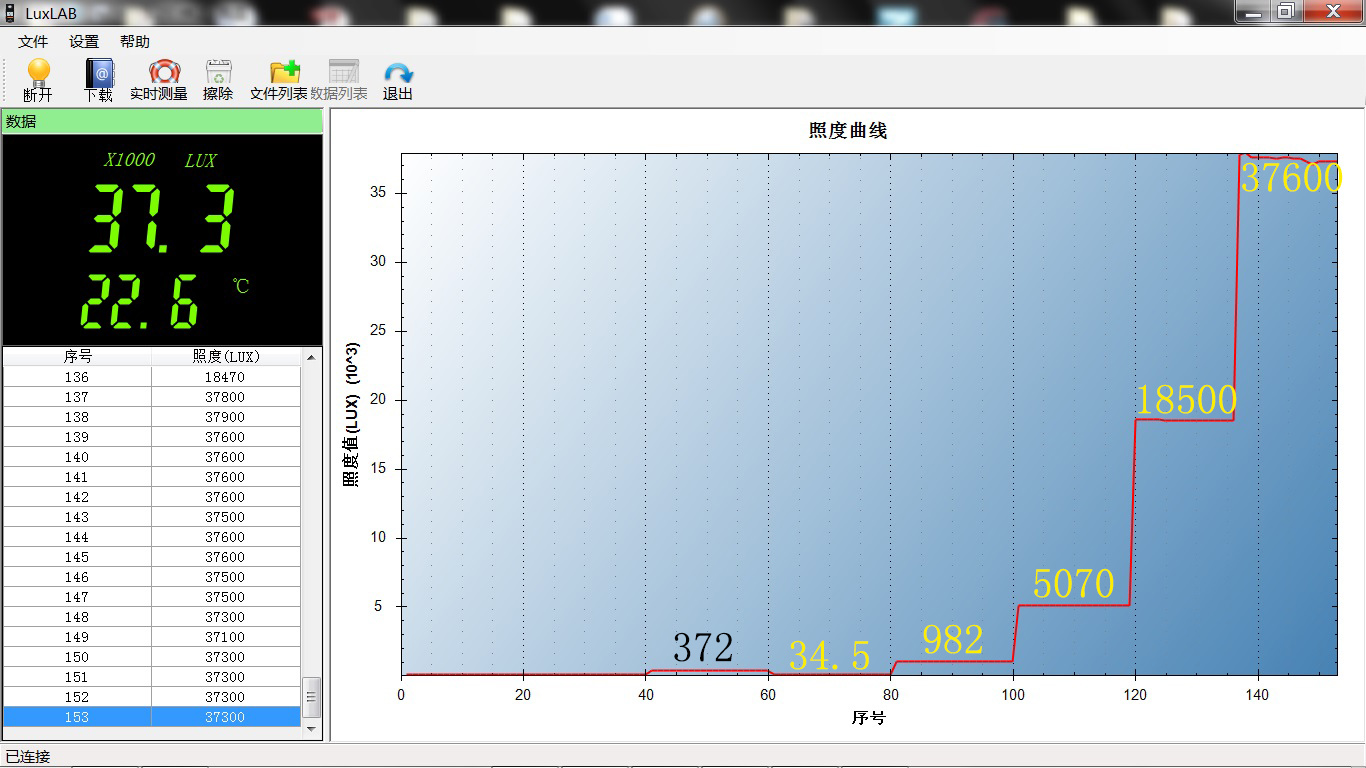The height and width of the screenshot is (768, 1366).
Task: Select row 149 with 37100 lux
Action: pyautogui.click(x=152, y=637)
